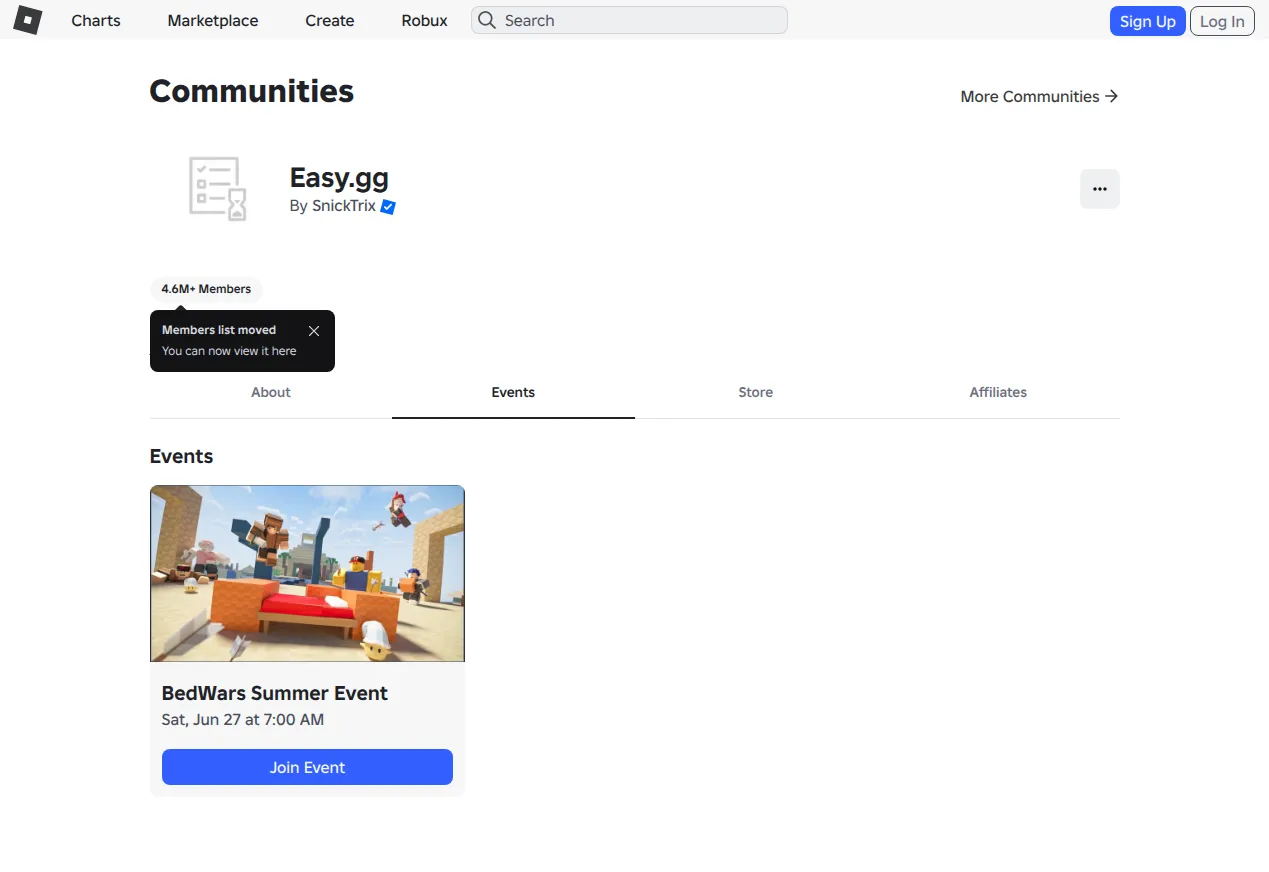Screen dimensions: 1269x872
Task: Join the BedWars Summer Event
Action: [307, 767]
